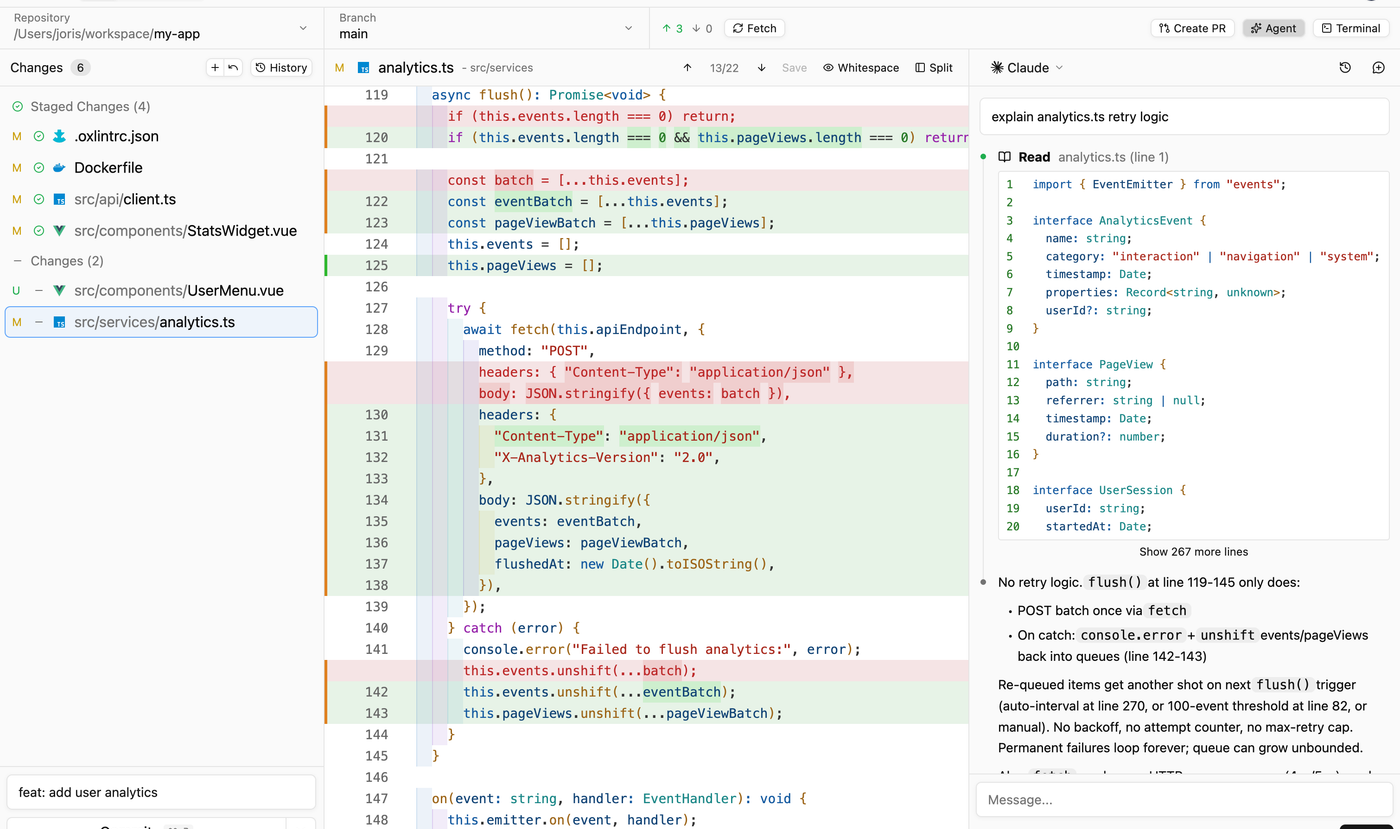Screen dimensions: 1400x829
Task: Click the M status beside Dockerfile
Action: (17, 168)
